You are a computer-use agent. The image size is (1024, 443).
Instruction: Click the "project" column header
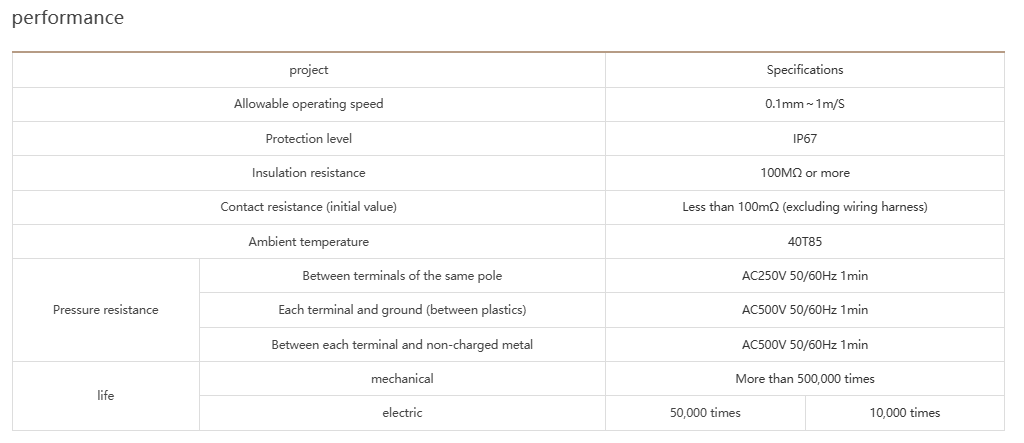pos(309,70)
